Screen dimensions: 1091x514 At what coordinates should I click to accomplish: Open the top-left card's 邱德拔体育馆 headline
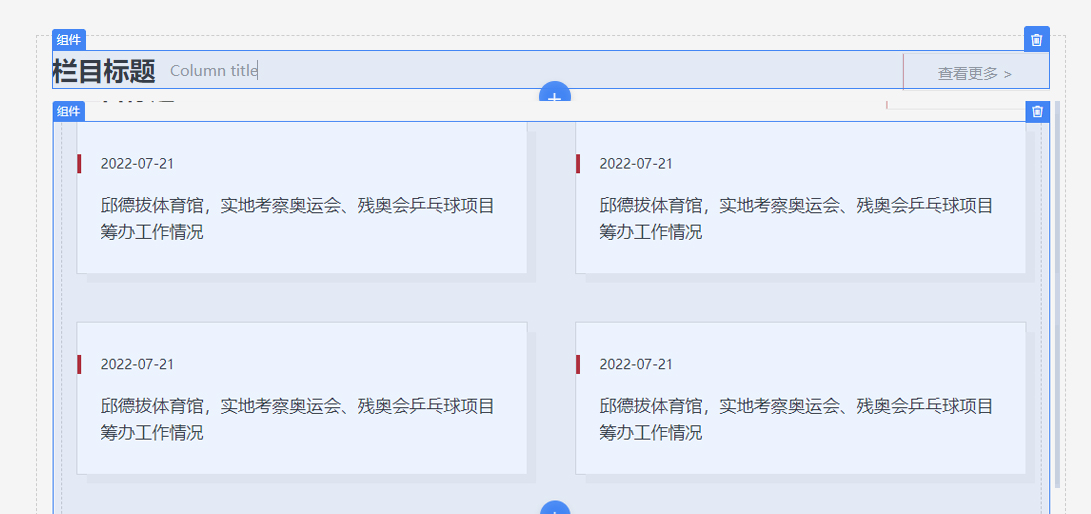297,218
